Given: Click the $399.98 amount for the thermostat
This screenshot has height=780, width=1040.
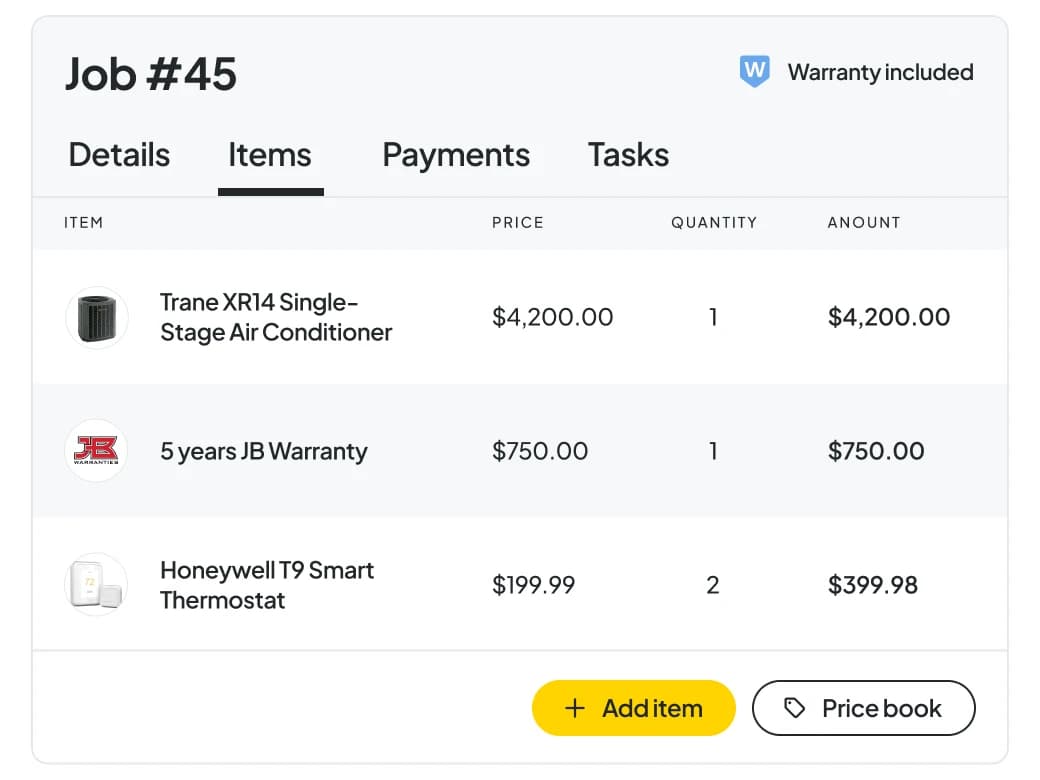Looking at the screenshot, I should point(873,585).
